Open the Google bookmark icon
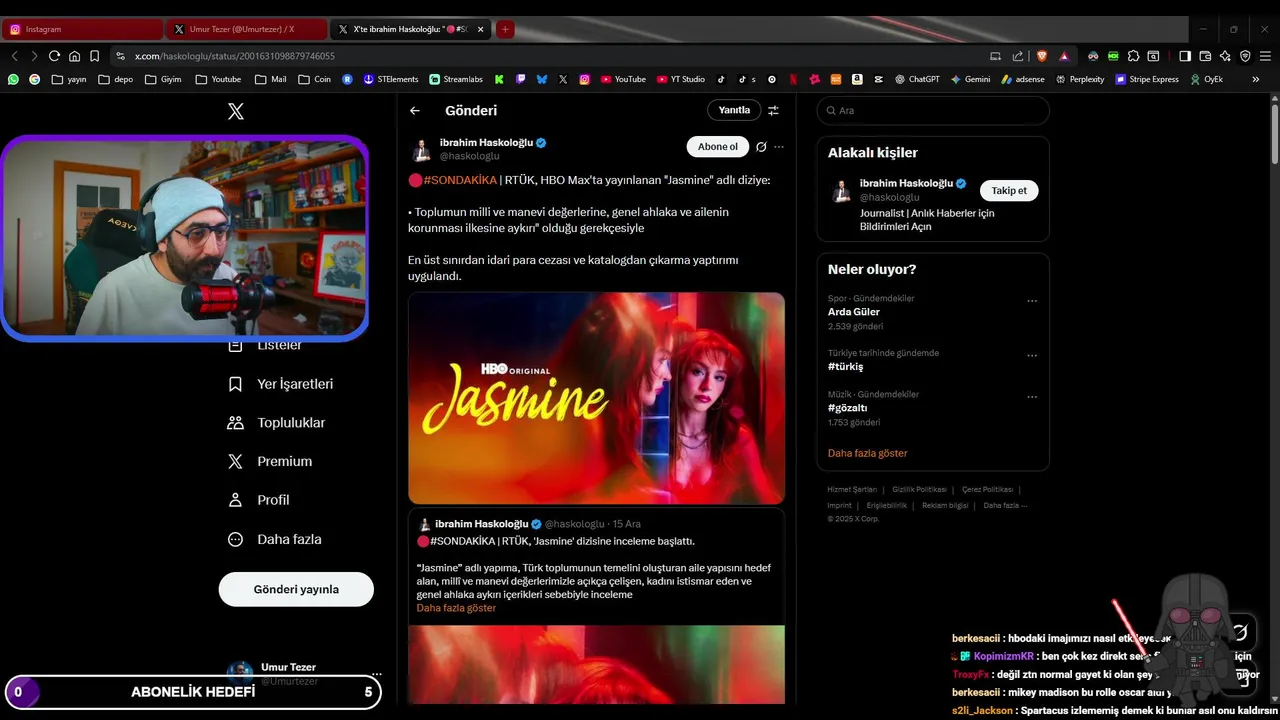 pyautogui.click(x=35, y=79)
